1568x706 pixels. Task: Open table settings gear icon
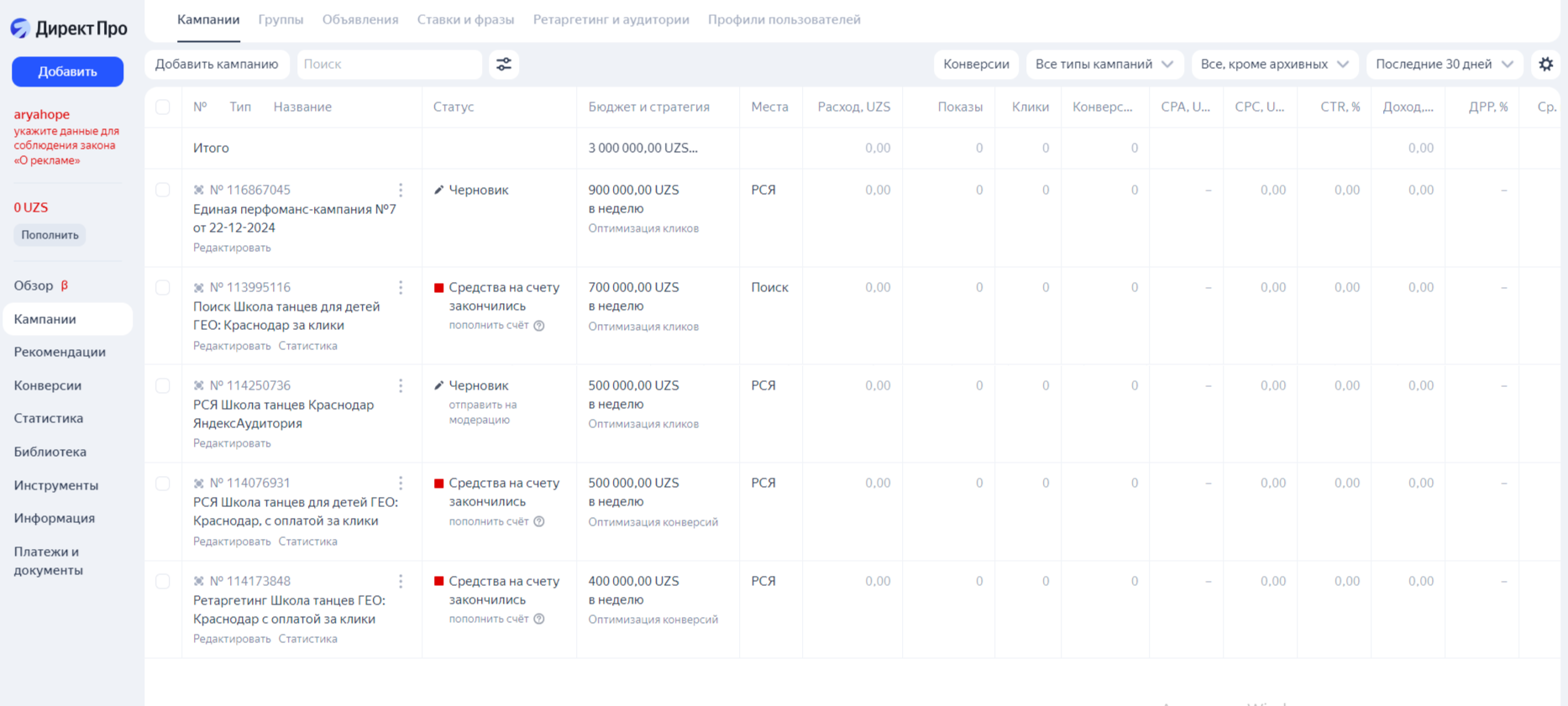1545,65
